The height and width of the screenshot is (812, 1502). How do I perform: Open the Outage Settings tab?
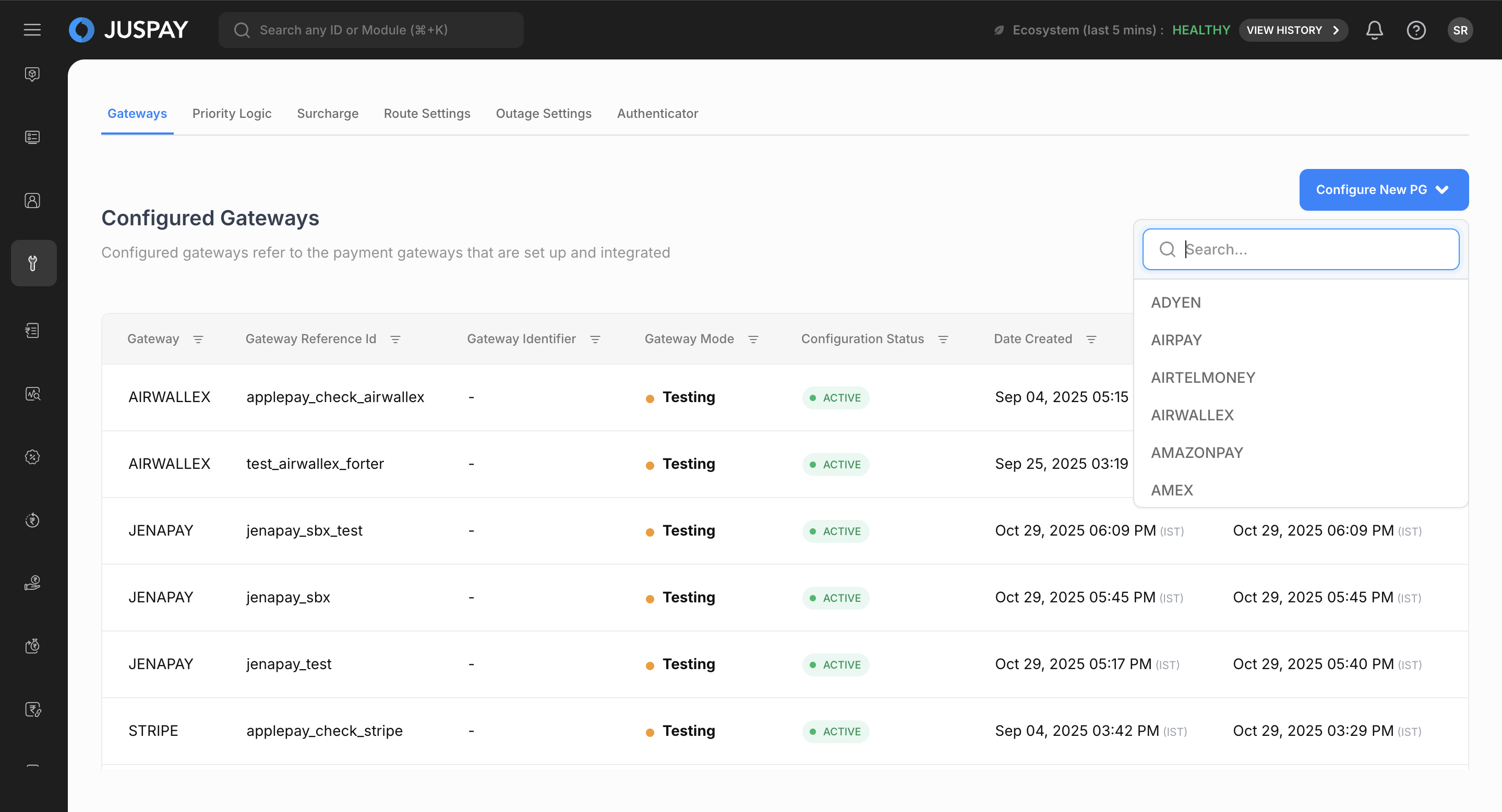coord(543,113)
